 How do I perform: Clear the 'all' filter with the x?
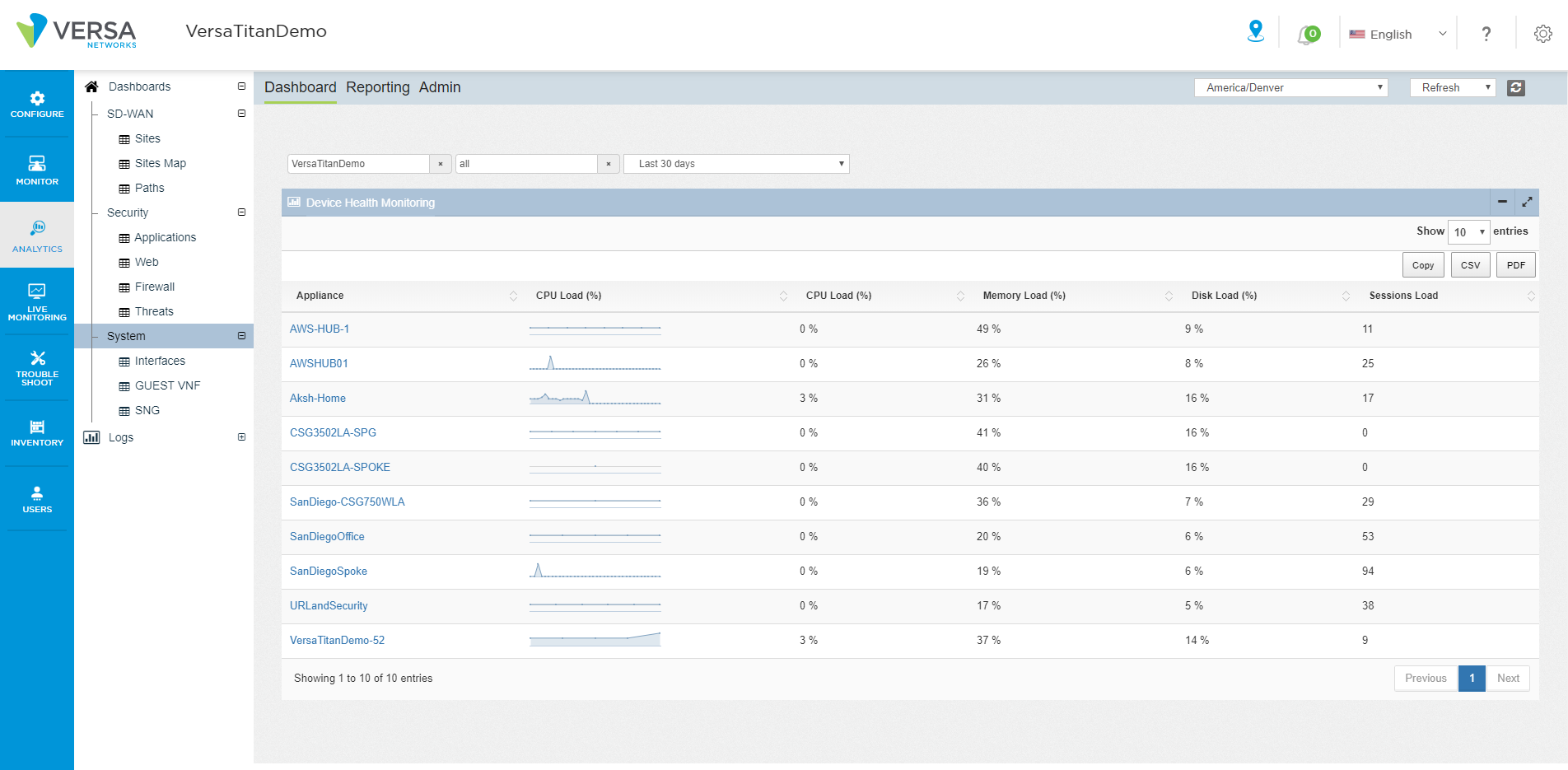[609, 164]
